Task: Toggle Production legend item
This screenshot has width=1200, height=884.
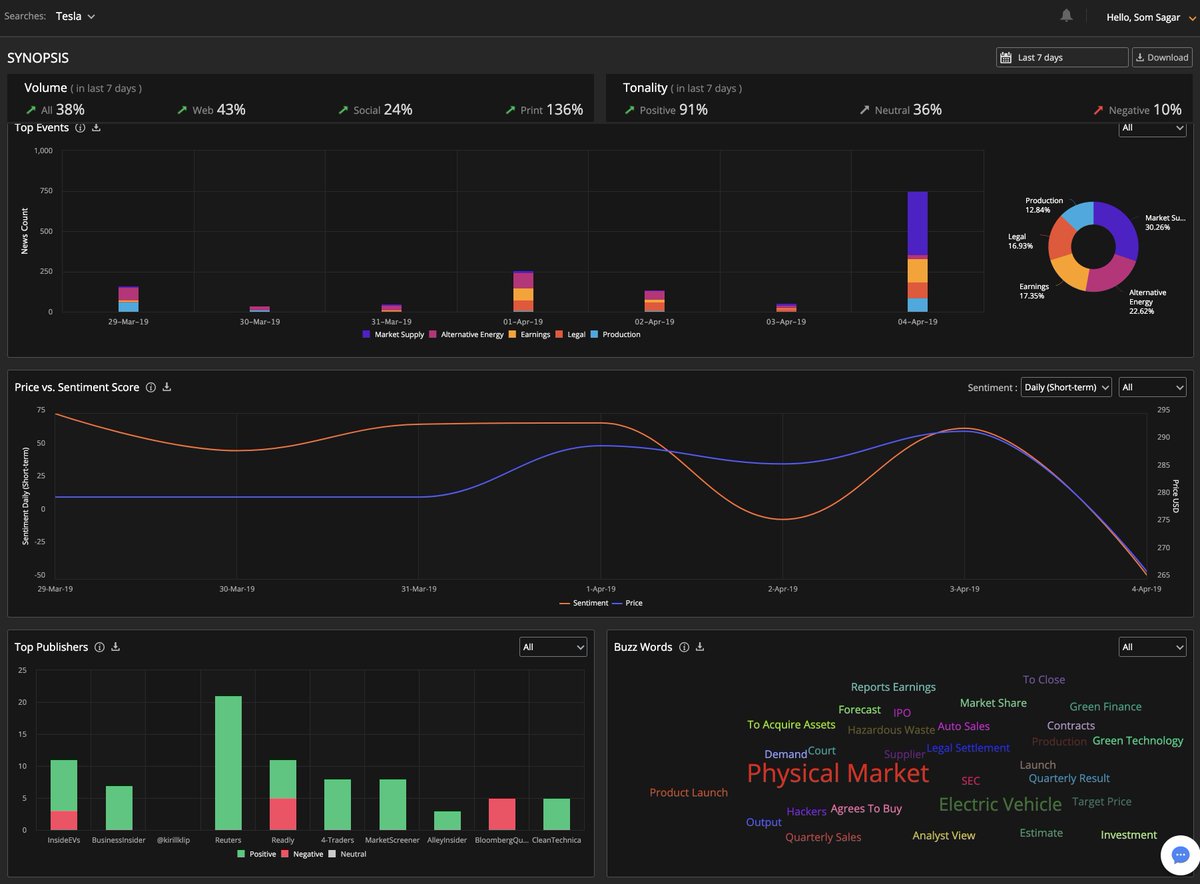Action: click(x=616, y=334)
